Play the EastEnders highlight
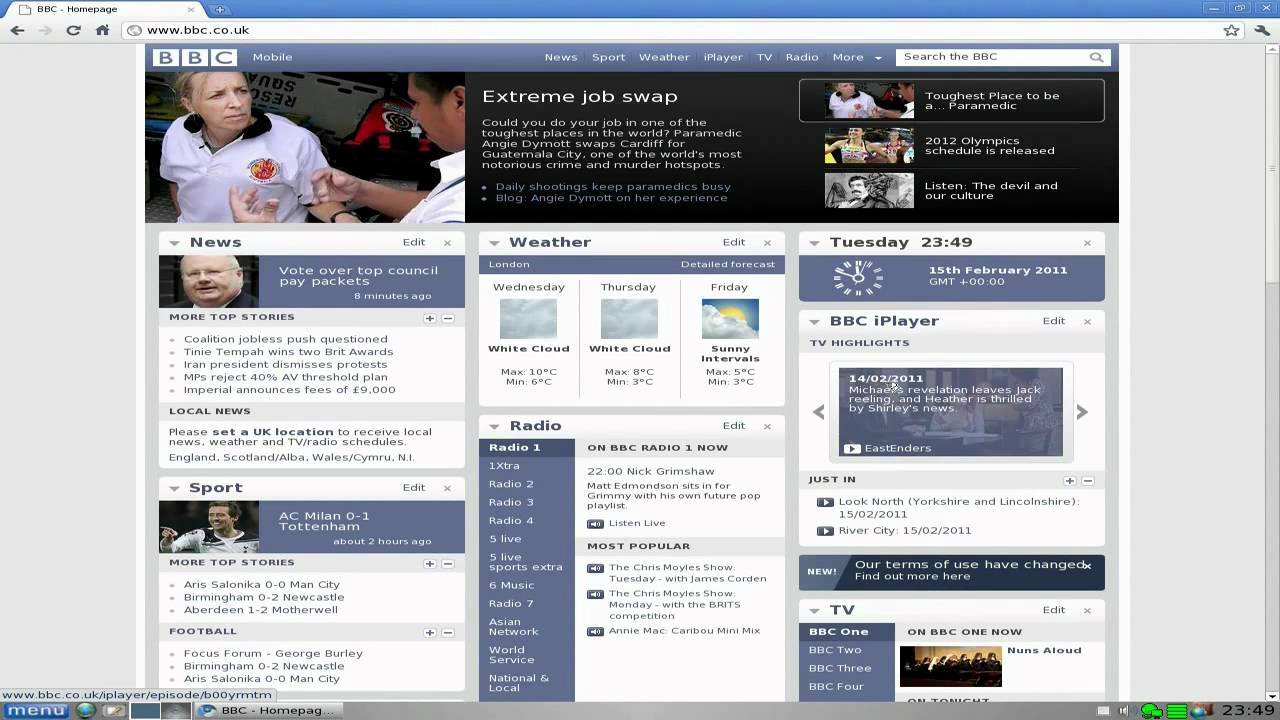 (852, 448)
